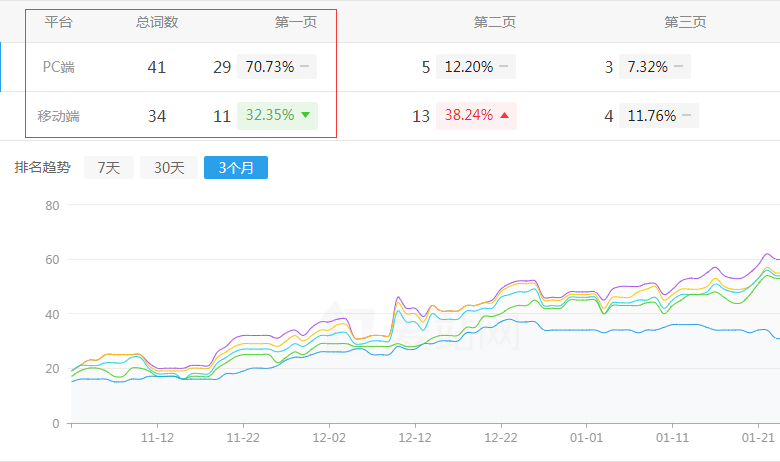This screenshot has height=462, width=780.
Task: Select the 移动端 platform row
Action: [x=58, y=116]
